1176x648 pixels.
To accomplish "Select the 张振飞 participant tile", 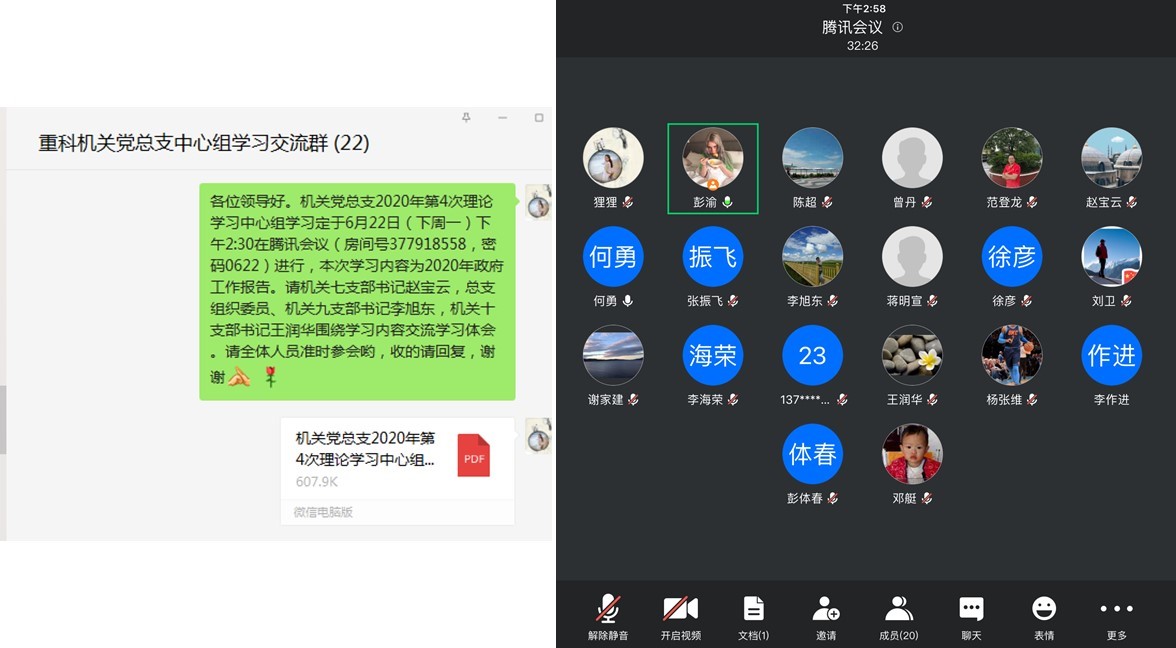I will (712, 256).
